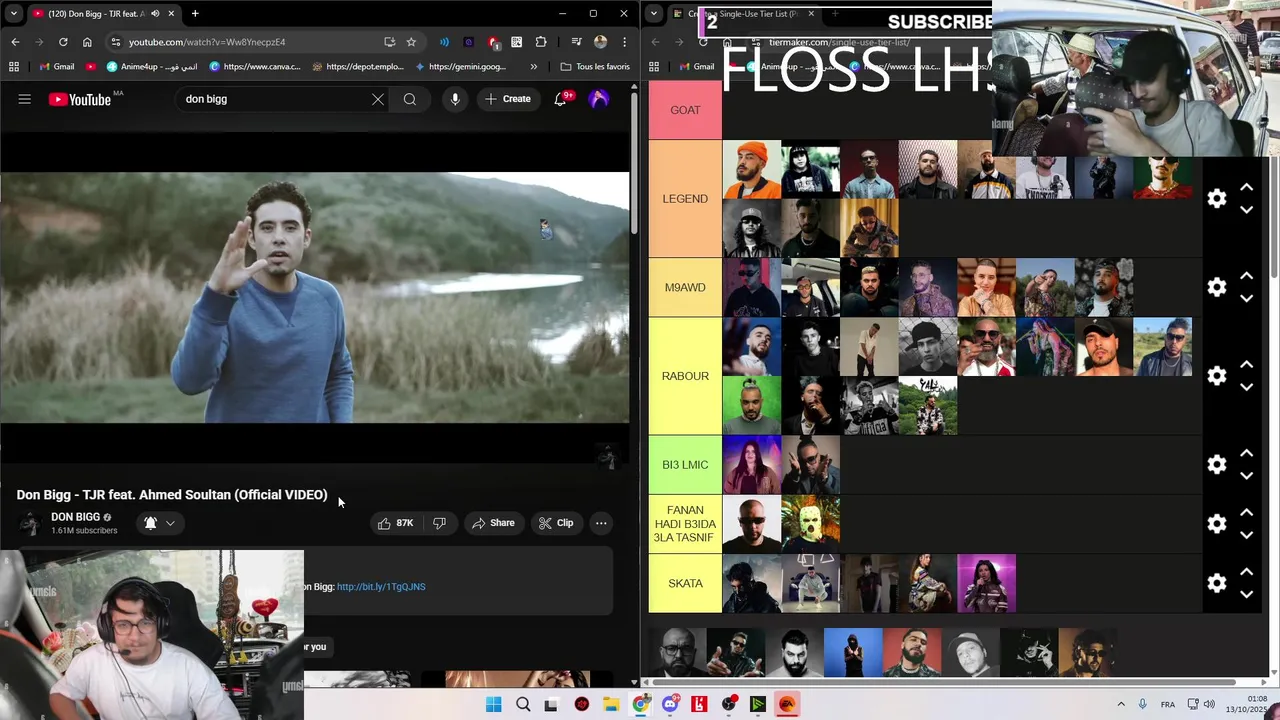Screen dimensions: 1280x720
Task: Move LEGEND tier row up
Action: 1246,188
